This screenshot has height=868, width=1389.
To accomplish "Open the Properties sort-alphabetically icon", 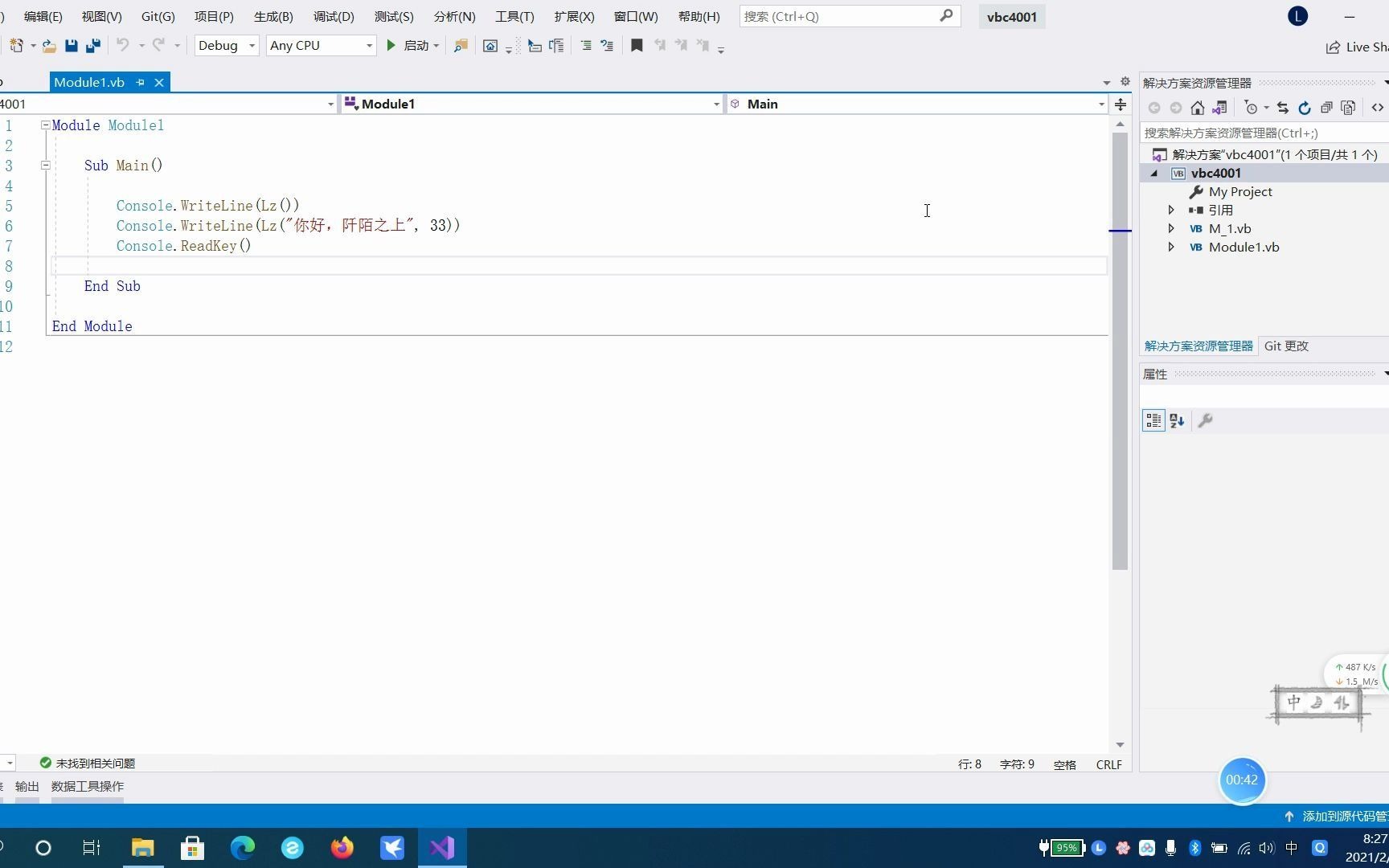I will pyautogui.click(x=1177, y=420).
